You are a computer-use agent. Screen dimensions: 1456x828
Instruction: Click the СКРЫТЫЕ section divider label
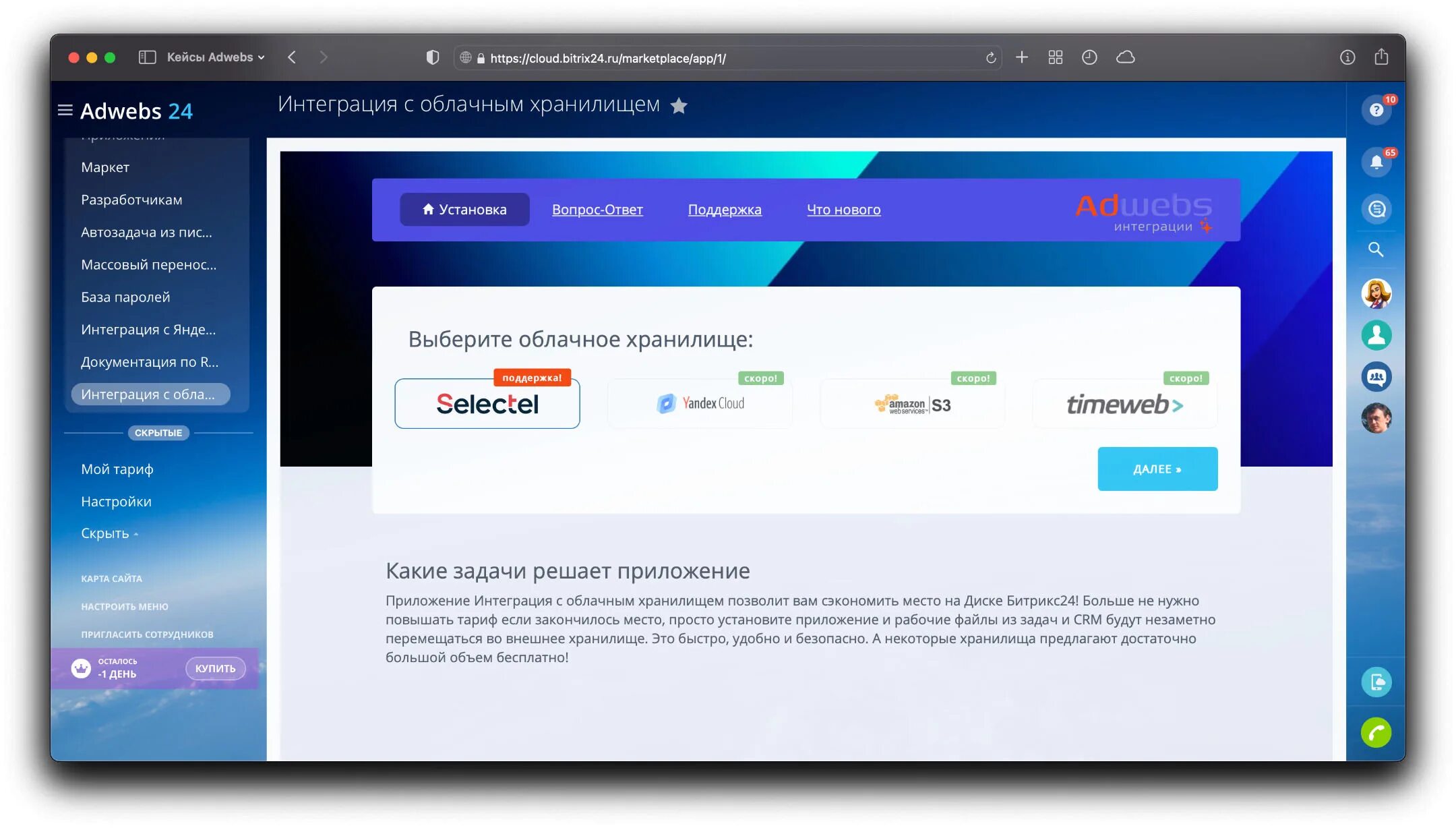pos(158,433)
